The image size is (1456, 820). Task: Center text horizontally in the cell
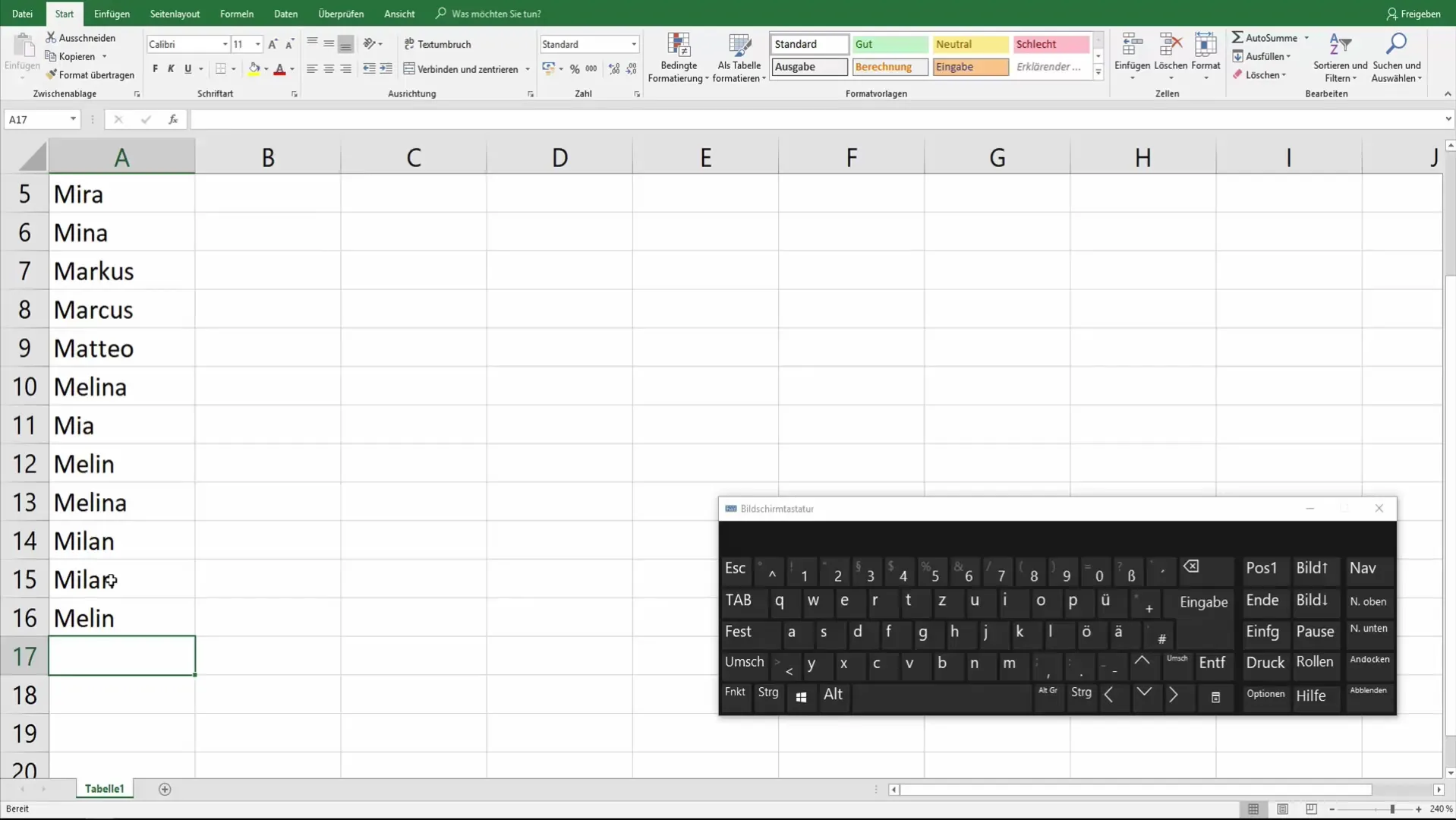[329, 69]
